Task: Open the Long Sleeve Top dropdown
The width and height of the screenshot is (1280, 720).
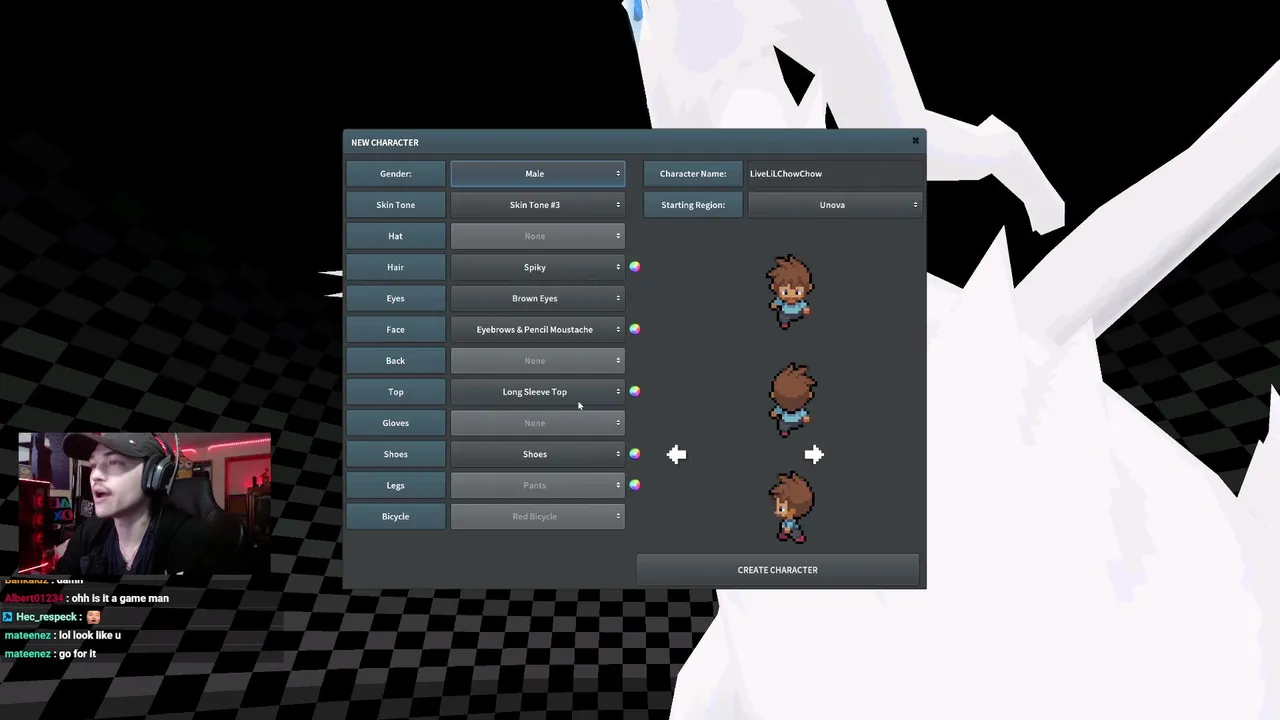Action: click(538, 392)
